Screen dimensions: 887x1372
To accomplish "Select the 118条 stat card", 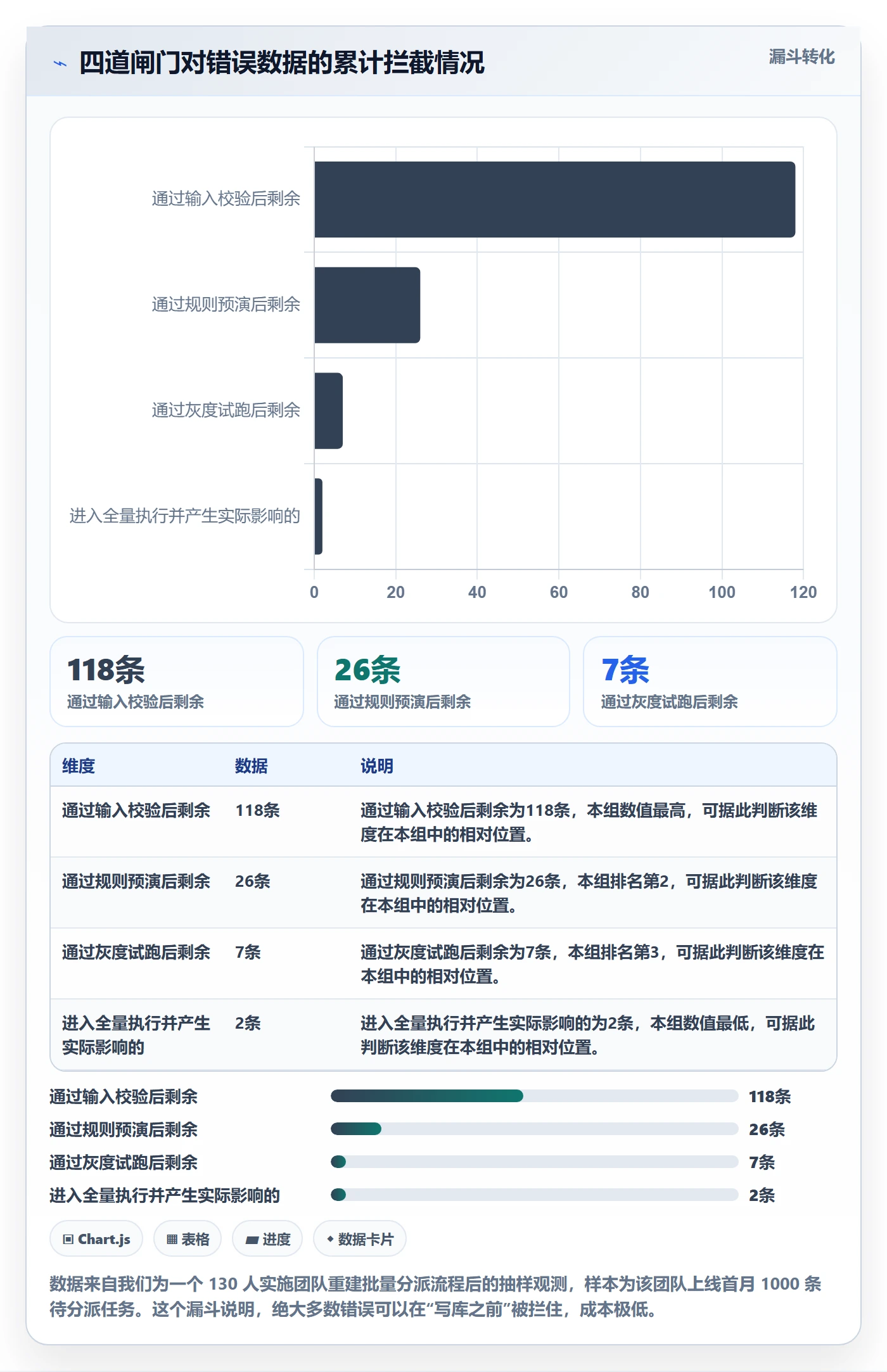I will 177,682.
